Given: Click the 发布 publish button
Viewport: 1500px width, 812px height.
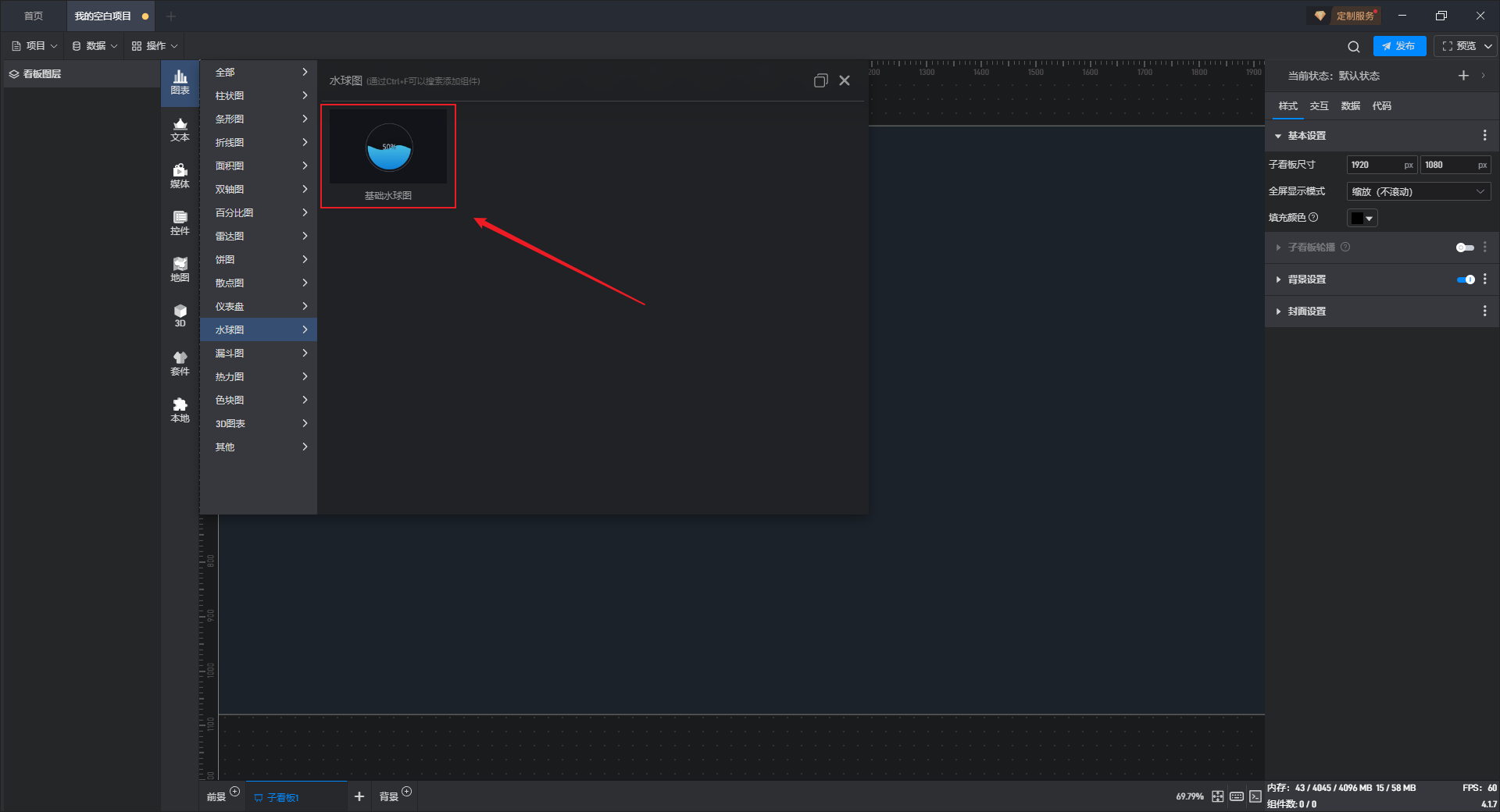Looking at the screenshot, I should tap(1399, 46).
